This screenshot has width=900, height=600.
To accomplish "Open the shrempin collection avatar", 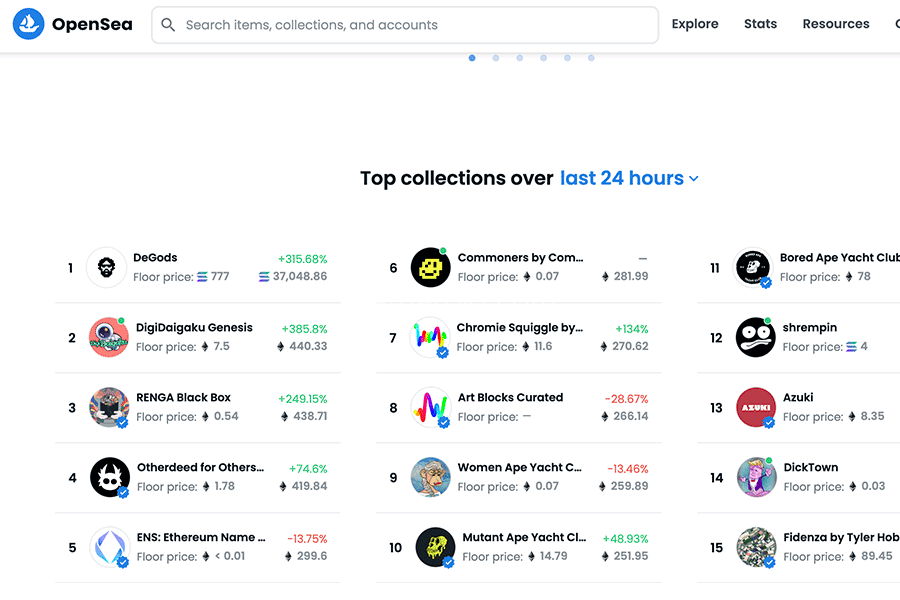I will pyautogui.click(x=755, y=338).
